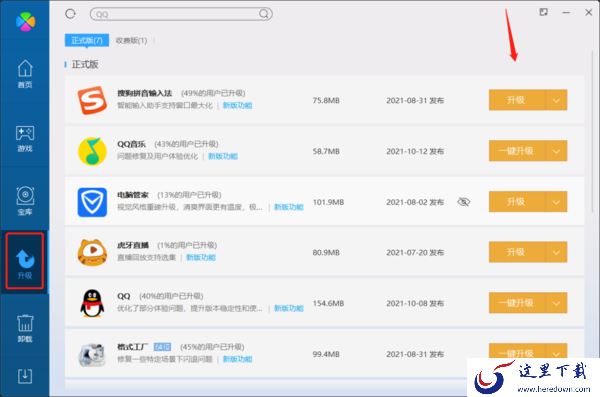Click the vertical scrollbar on the right
The width and height of the screenshot is (600, 397).
click(x=592, y=132)
